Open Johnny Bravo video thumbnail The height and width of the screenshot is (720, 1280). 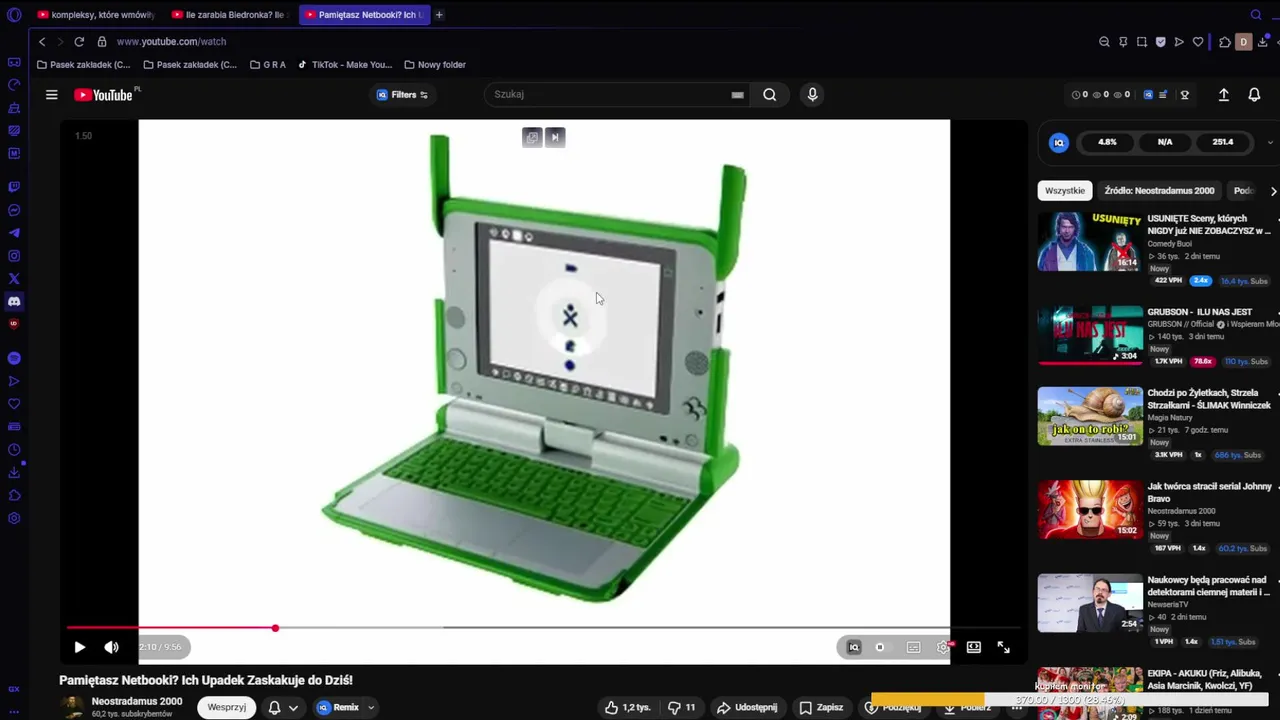click(x=1090, y=510)
